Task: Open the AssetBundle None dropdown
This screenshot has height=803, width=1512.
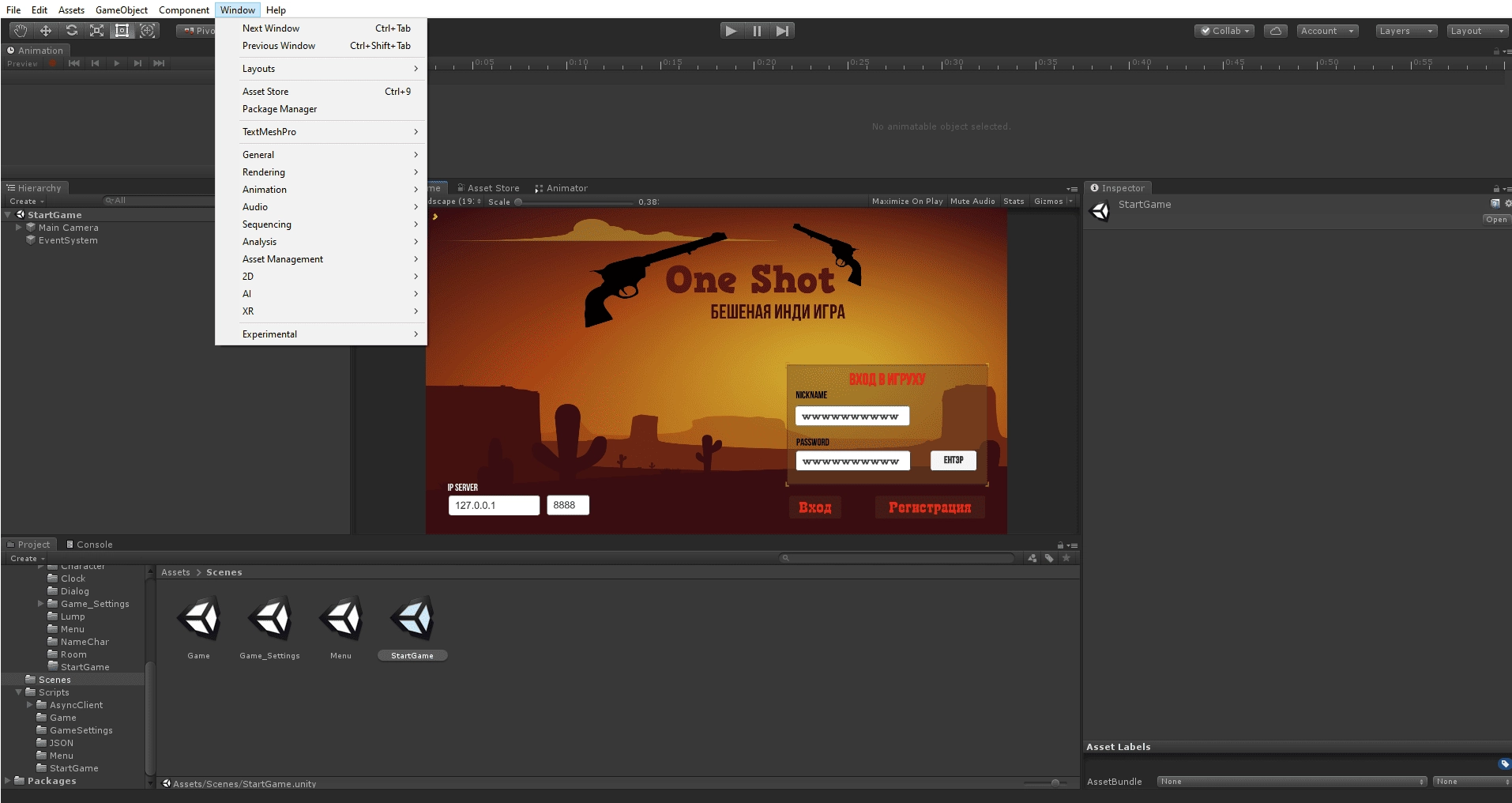Action: (x=1292, y=782)
